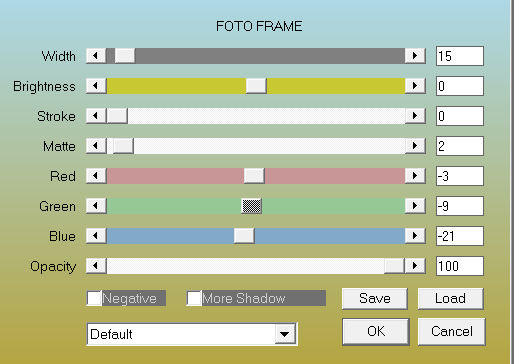Click the Blue value field showing -21
This screenshot has width=514, height=364.
pos(460,236)
